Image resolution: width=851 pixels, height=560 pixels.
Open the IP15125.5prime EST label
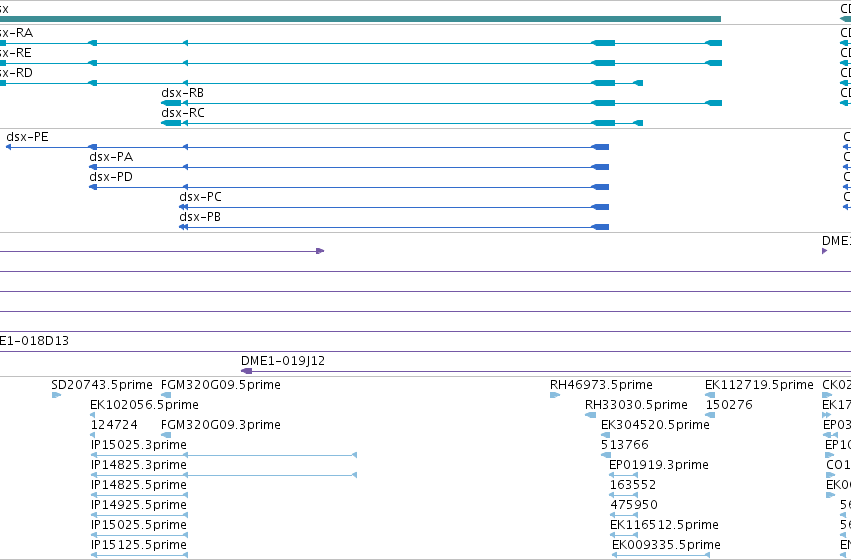tap(139, 545)
